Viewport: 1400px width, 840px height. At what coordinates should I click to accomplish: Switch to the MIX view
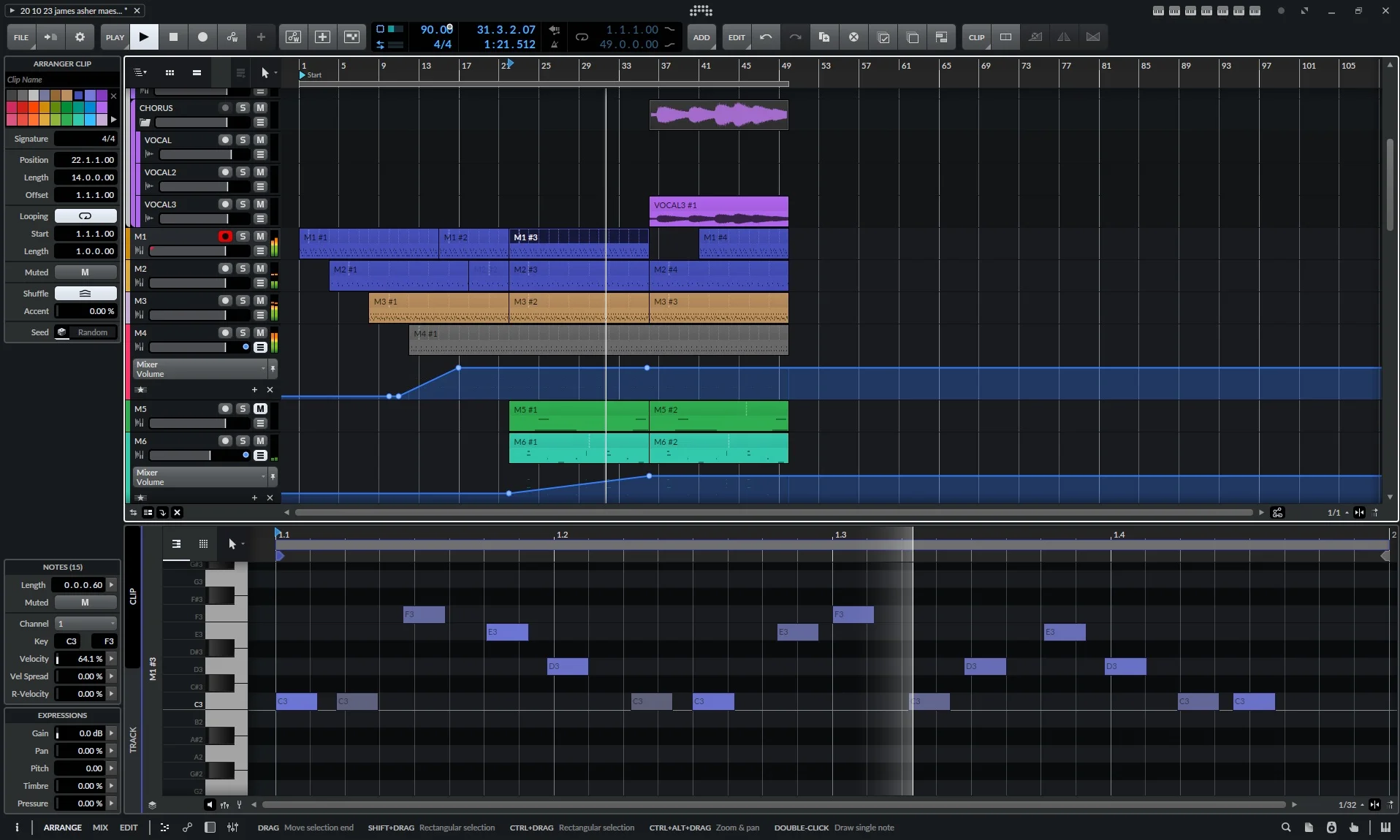coord(100,828)
